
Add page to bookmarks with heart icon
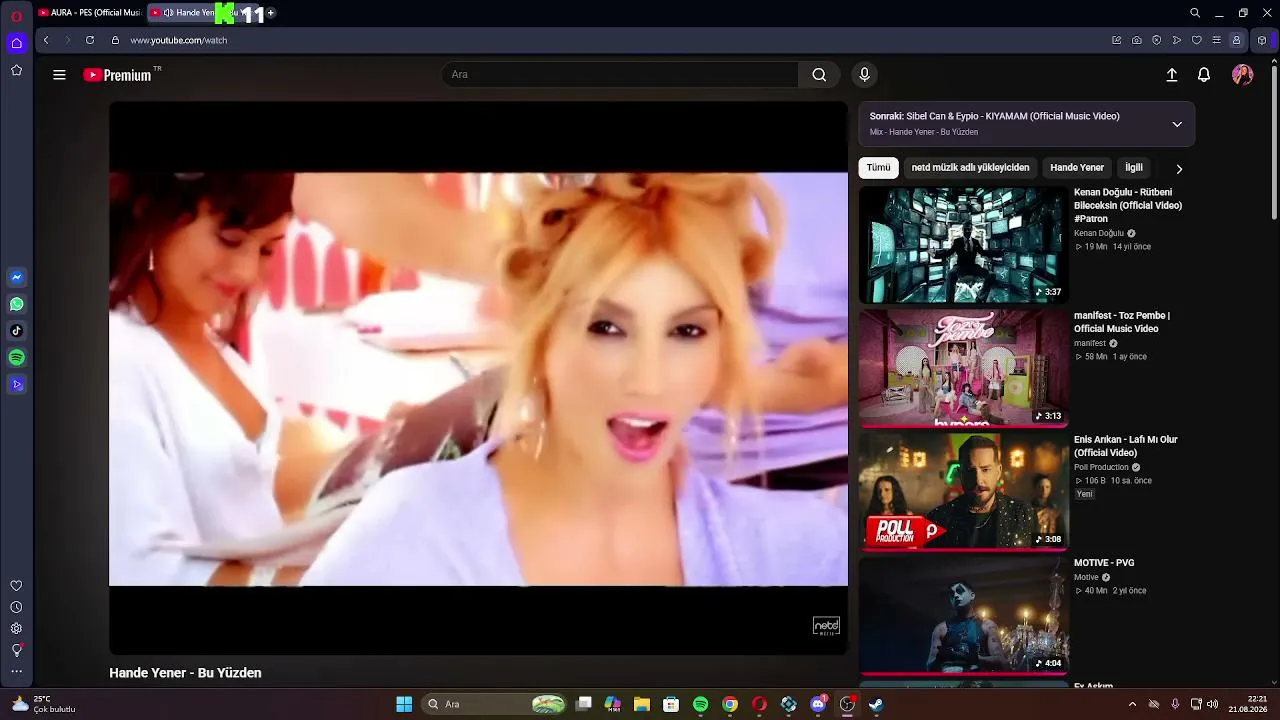coord(1197,40)
